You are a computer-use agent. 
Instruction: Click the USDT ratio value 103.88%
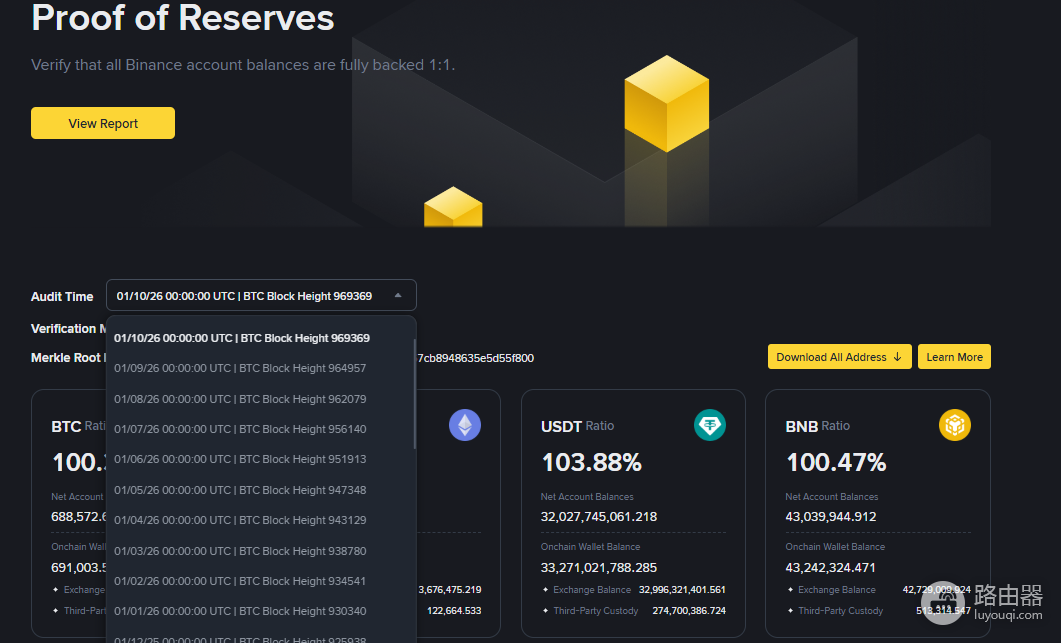[x=591, y=462]
